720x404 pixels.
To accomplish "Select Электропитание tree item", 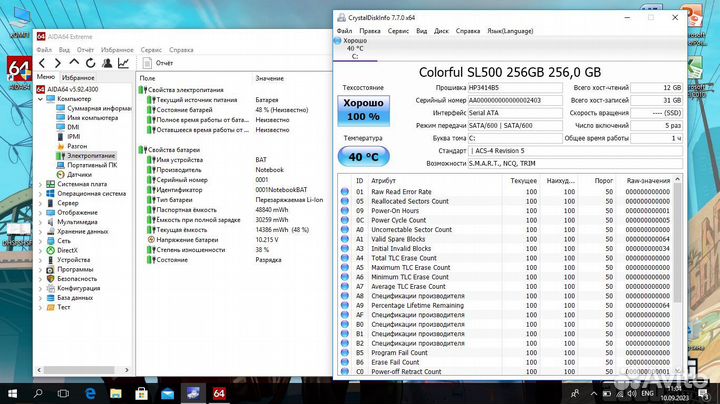I will [x=85, y=156].
